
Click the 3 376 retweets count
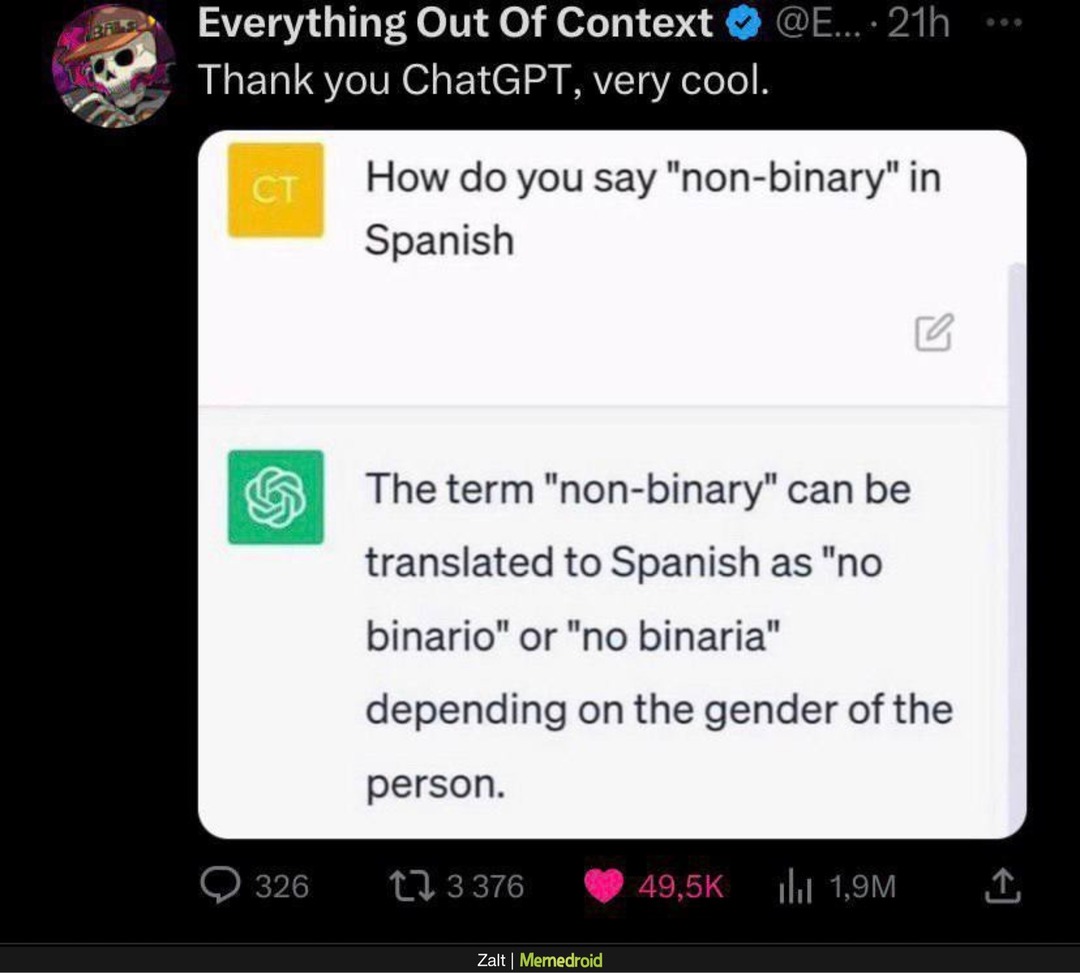tap(486, 886)
